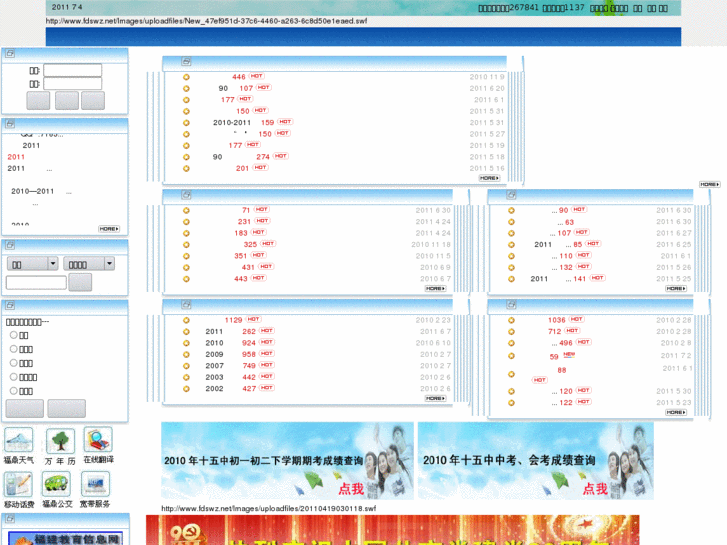
Task: Click the search keyword input field
Action: point(36,282)
